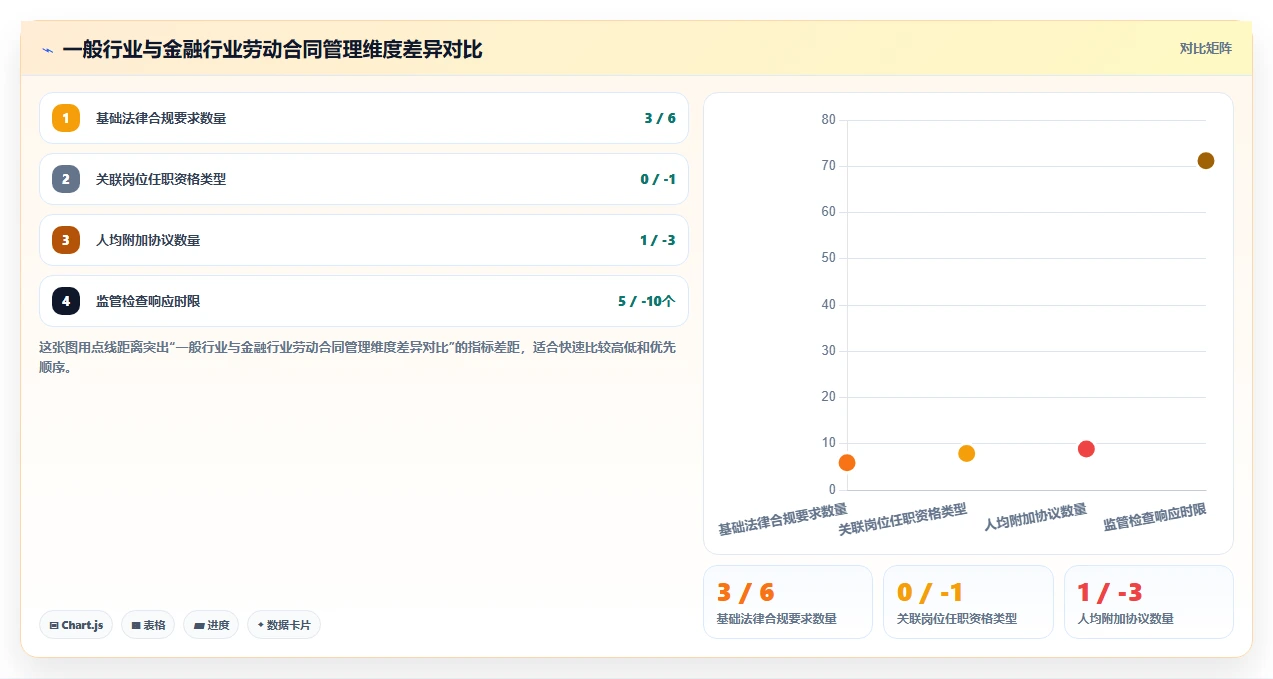Click the 人均附加协议数量 x-axis label
Viewport: 1273px width, 679px height.
pos(1036,517)
